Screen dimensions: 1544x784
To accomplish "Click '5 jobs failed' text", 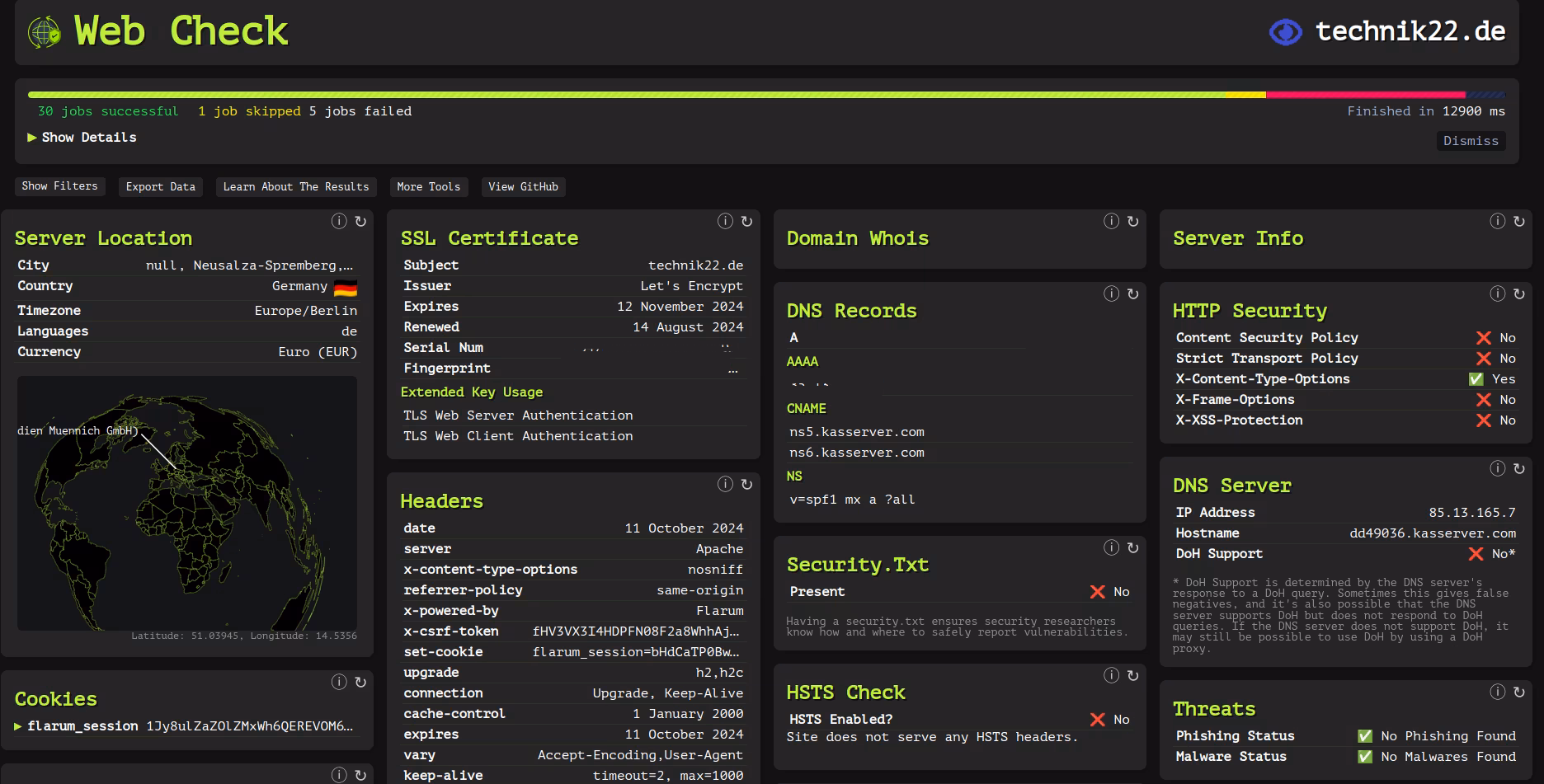I will coord(360,111).
